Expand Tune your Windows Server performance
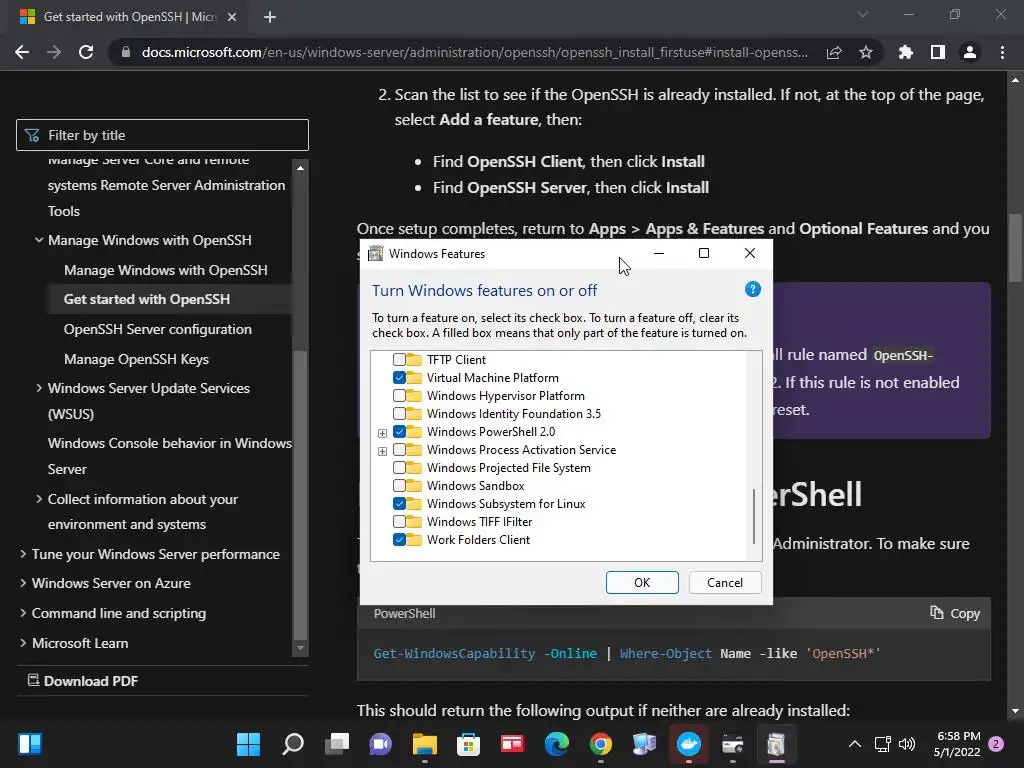The image size is (1024, 768). pyautogui.click(x=23, y=554)
